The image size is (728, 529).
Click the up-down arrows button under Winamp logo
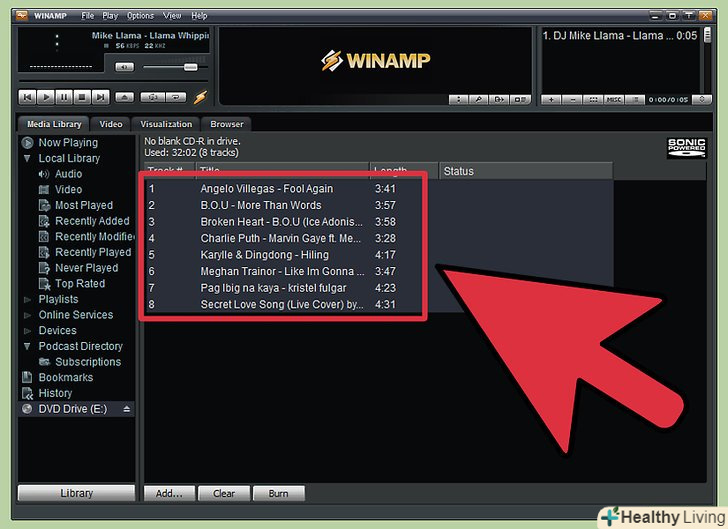[458, 99]
